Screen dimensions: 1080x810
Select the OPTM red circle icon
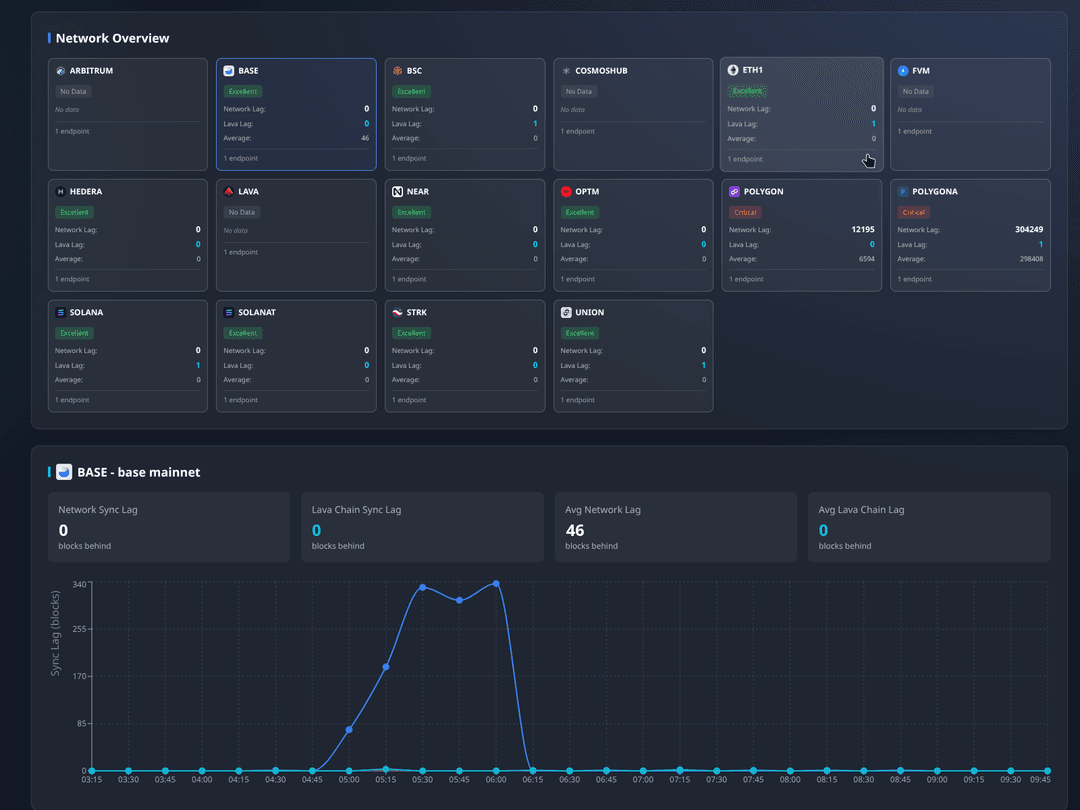tap(566, 191)
